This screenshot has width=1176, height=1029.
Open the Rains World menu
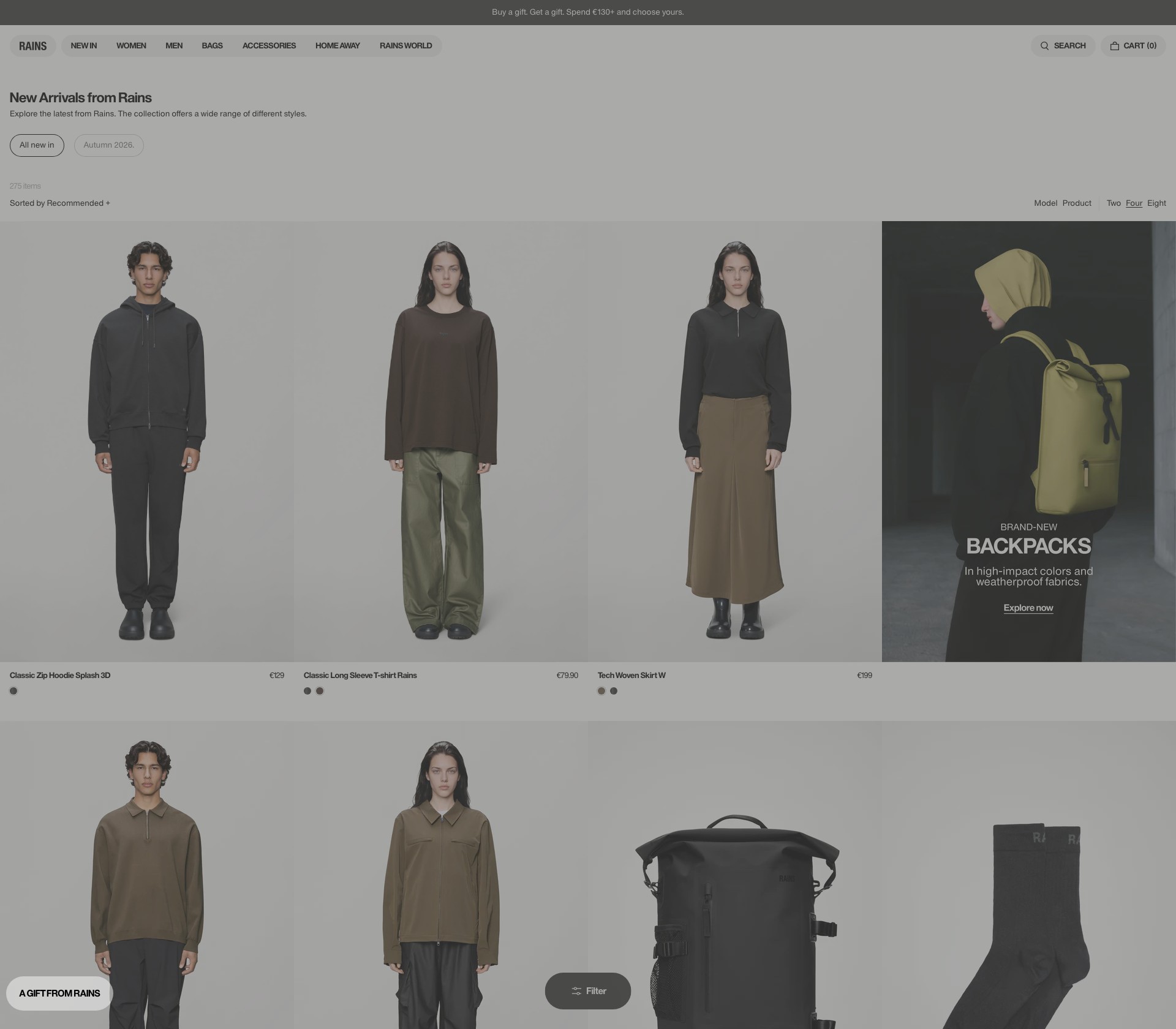405,46
